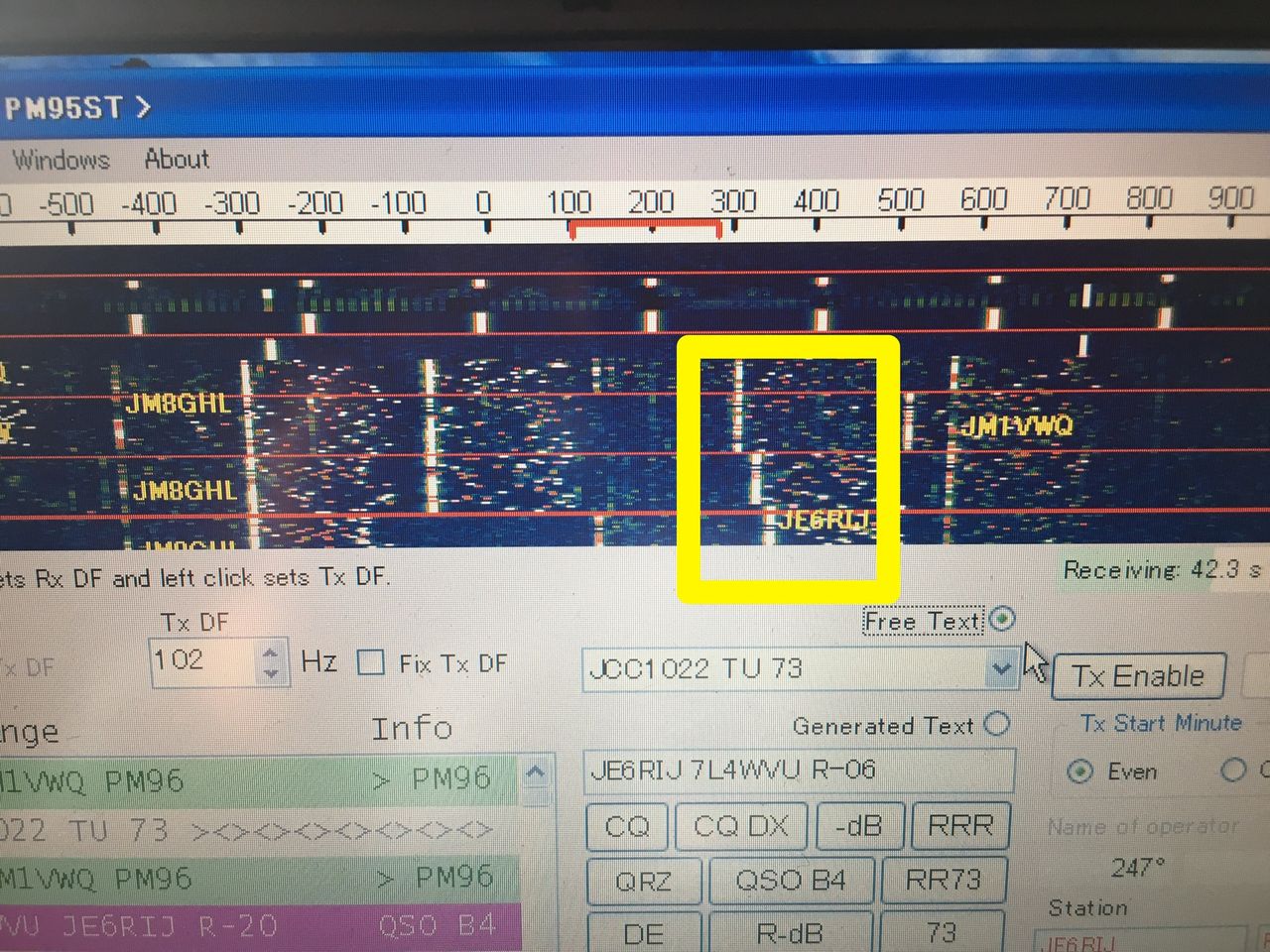Increase Tx DF with the up arrow
1270x952 pixels.
click(271, 653)
